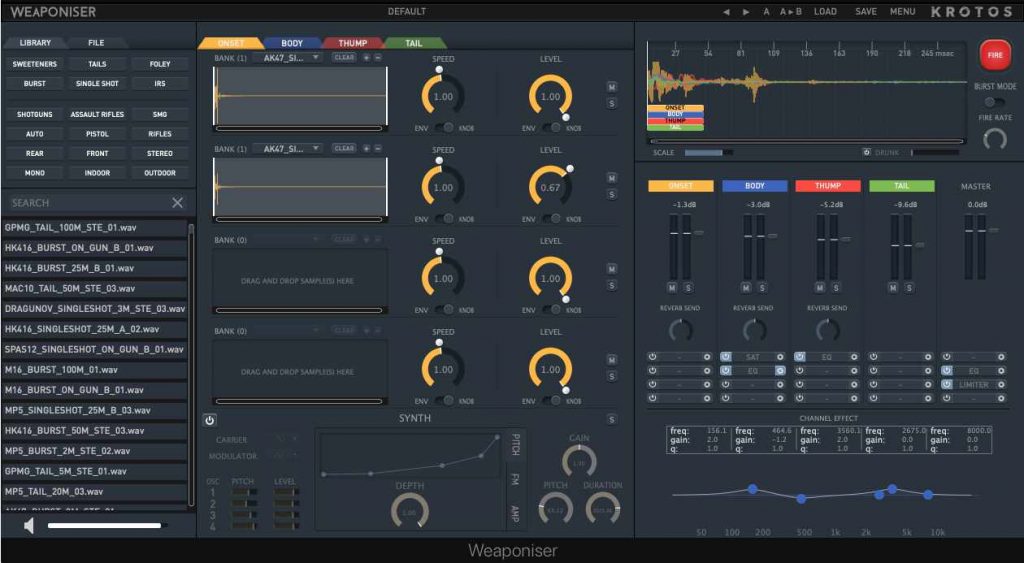Toggle the SYNTH section power button

pos(210,420)
